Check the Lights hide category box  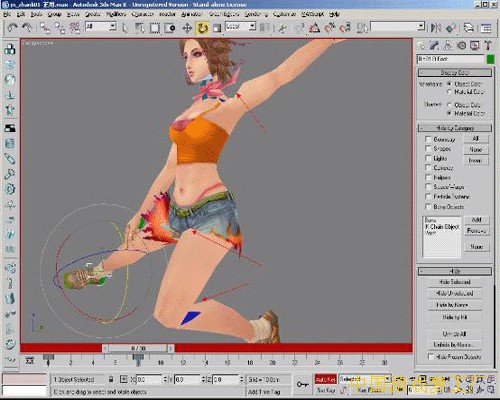coord(428,158)
